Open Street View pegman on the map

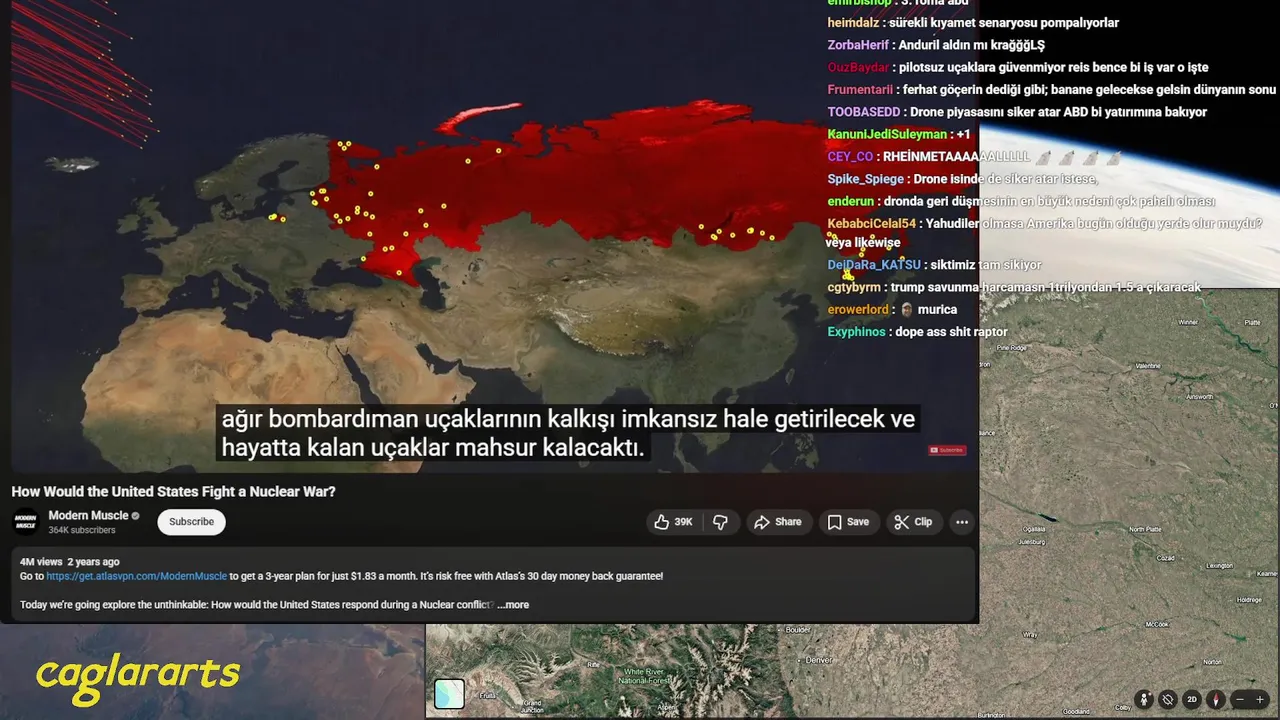point(1144,700)
